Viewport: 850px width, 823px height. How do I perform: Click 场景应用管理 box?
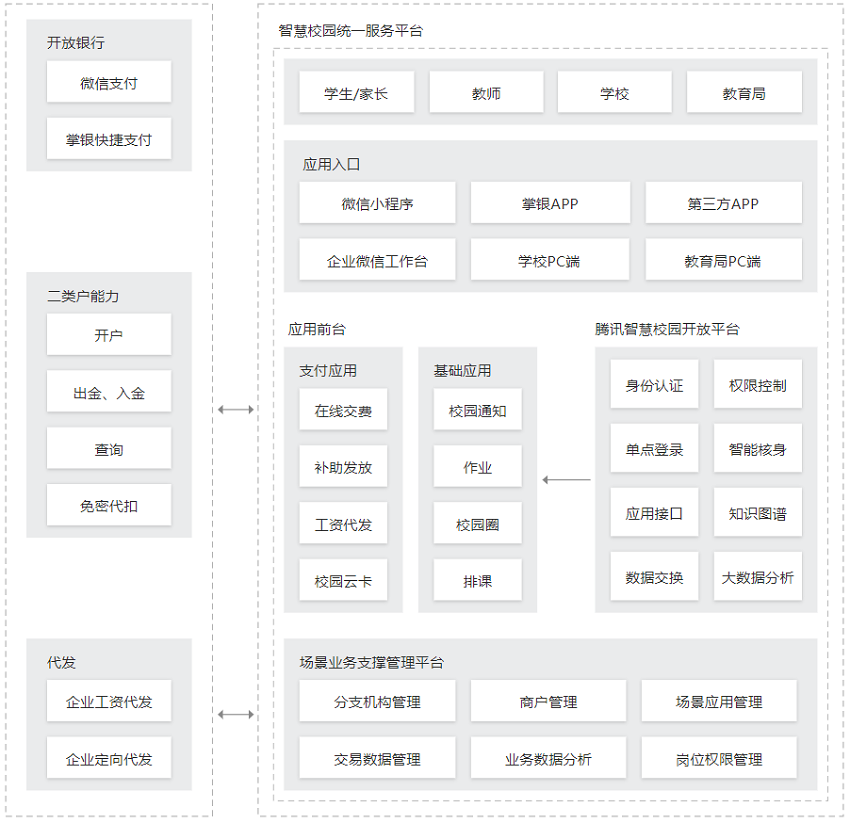[x=719, y=701]
